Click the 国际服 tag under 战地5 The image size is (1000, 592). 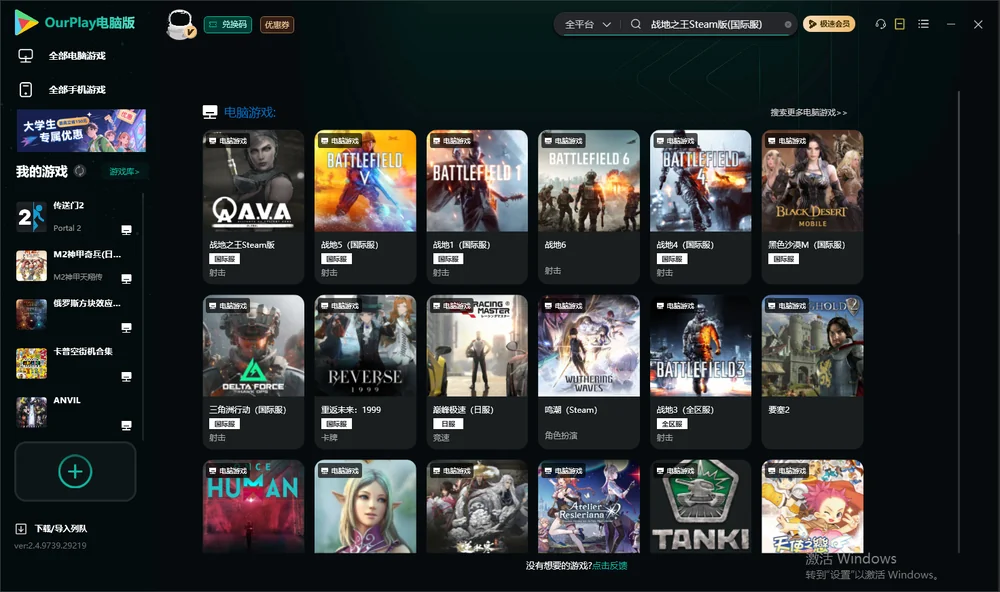point(336,259)
